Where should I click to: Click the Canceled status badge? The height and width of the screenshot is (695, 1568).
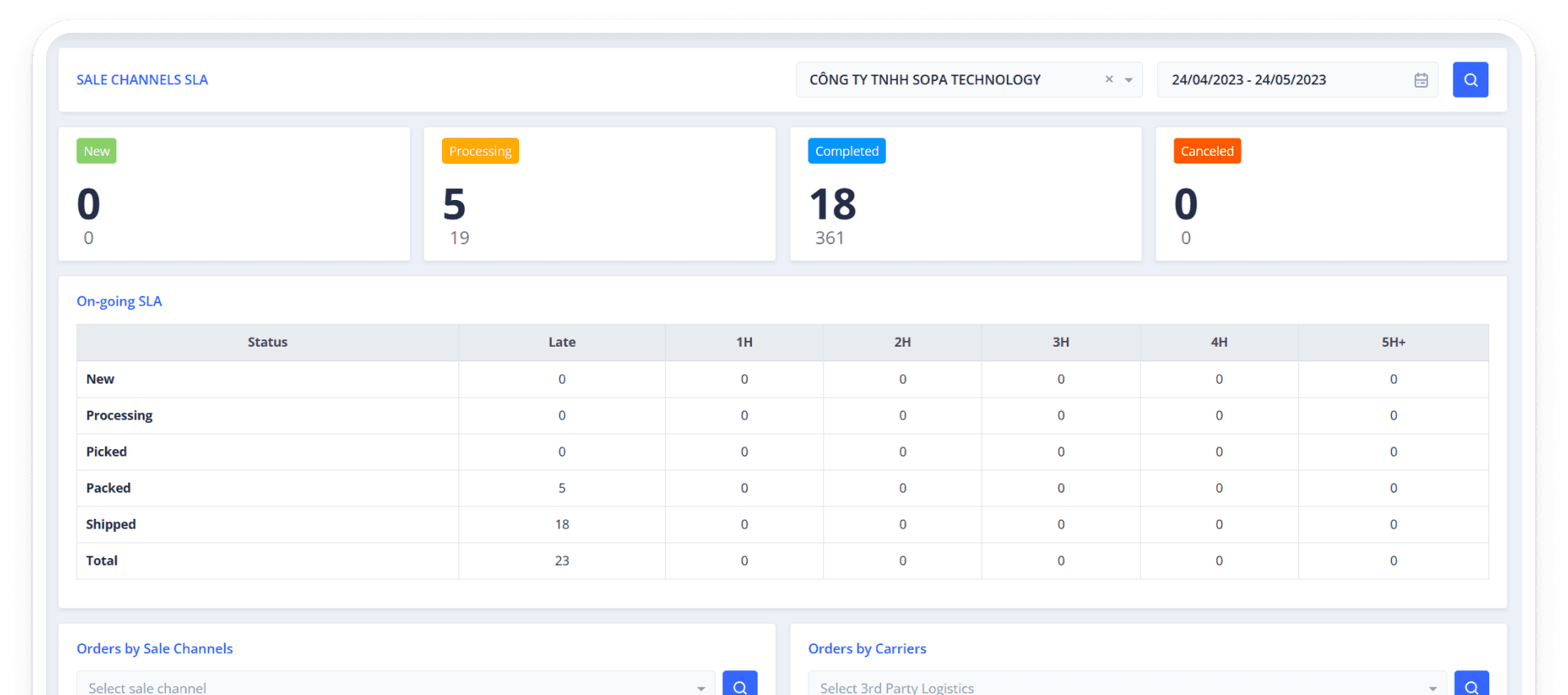click(x=1207, y=151)
